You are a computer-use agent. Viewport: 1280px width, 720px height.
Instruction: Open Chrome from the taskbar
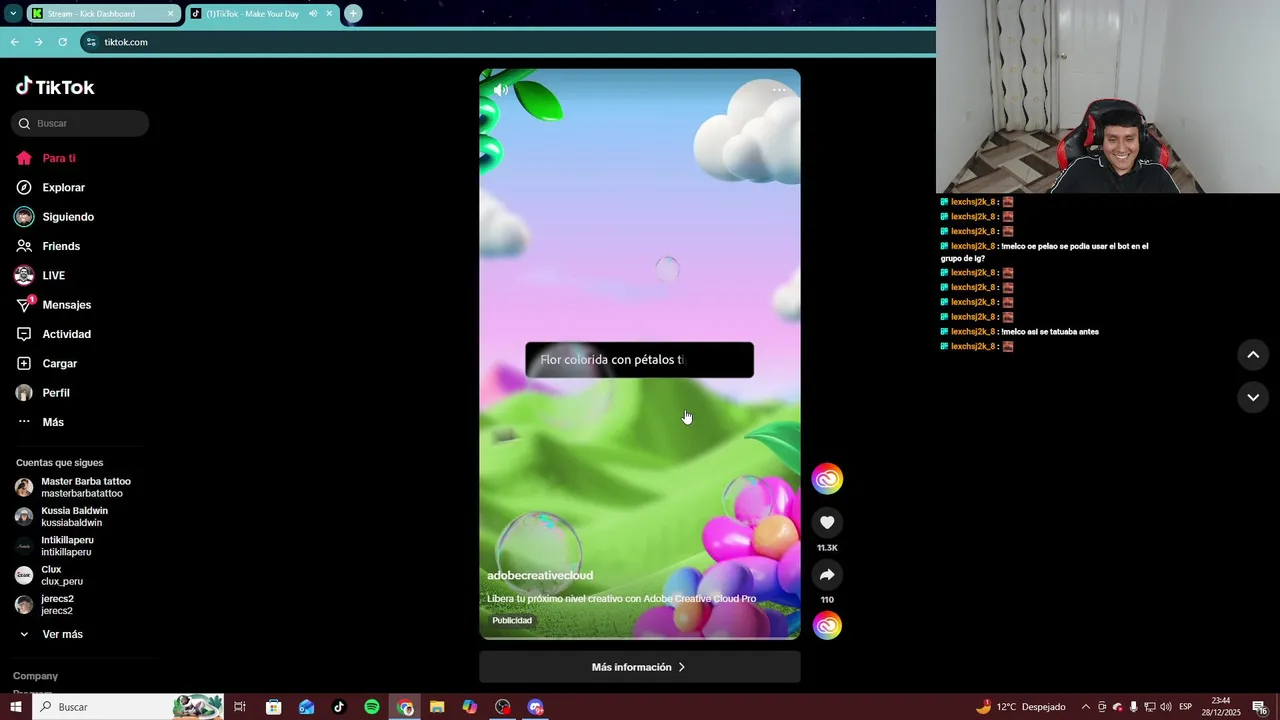(405, 707)
